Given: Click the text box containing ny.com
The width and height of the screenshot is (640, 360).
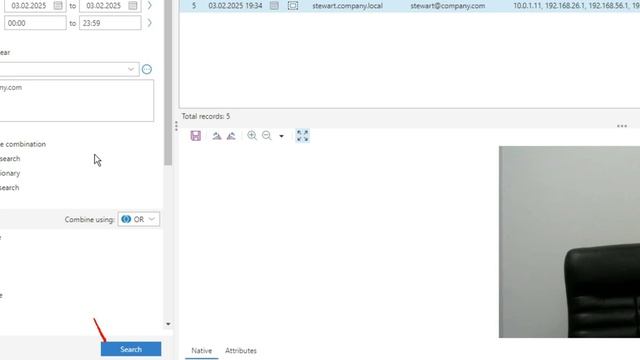Looking at the screenshot, I should 76,100.
